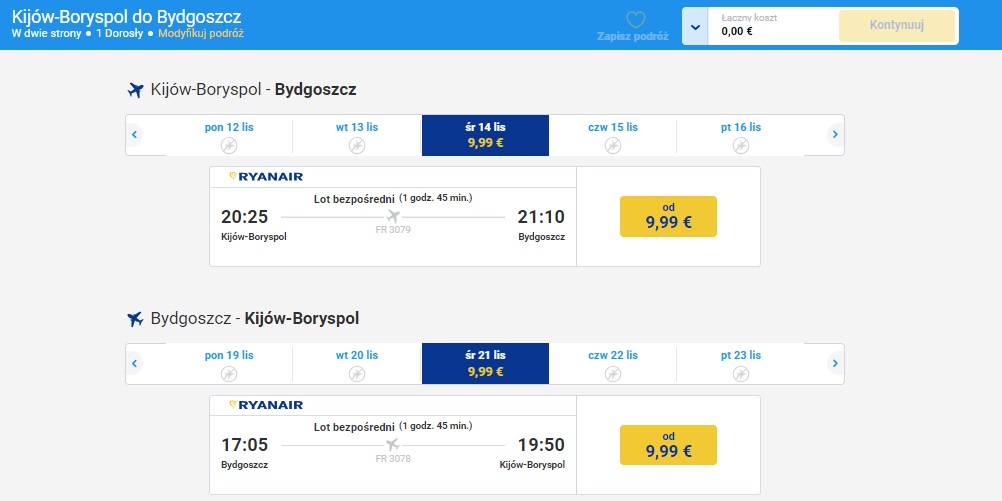Show later return dates with right arrow
1002x501 pixels.
pyautogui.click(x=836, y=363)
